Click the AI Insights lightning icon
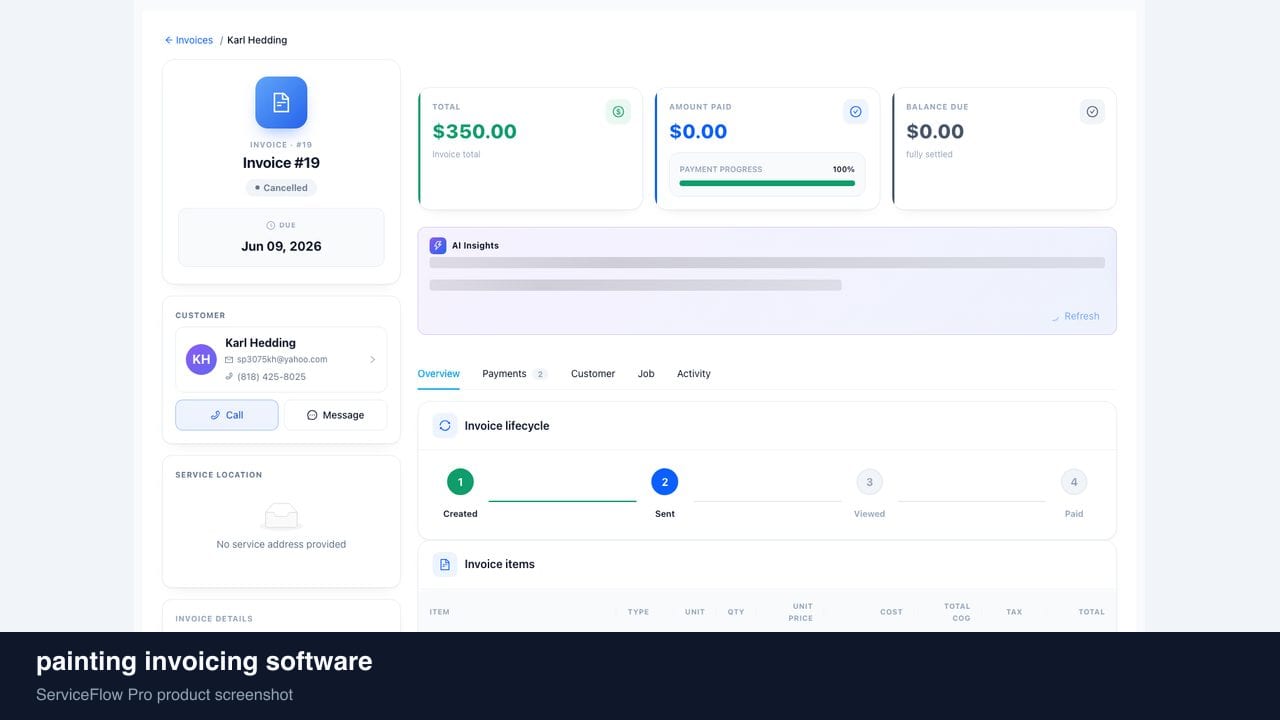The height and width of the screenshot is (720, 1280). click(x=438, y=245)
